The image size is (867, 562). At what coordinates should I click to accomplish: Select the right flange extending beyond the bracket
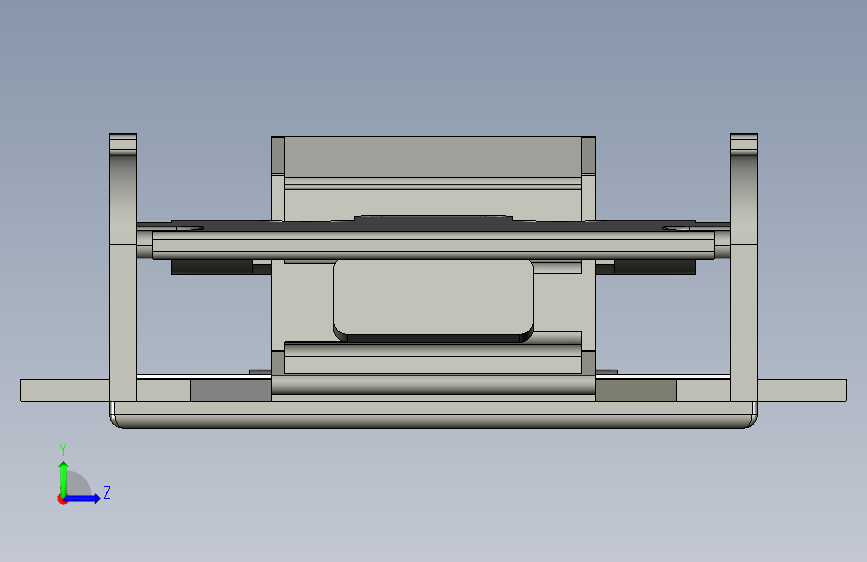point(802,391)
